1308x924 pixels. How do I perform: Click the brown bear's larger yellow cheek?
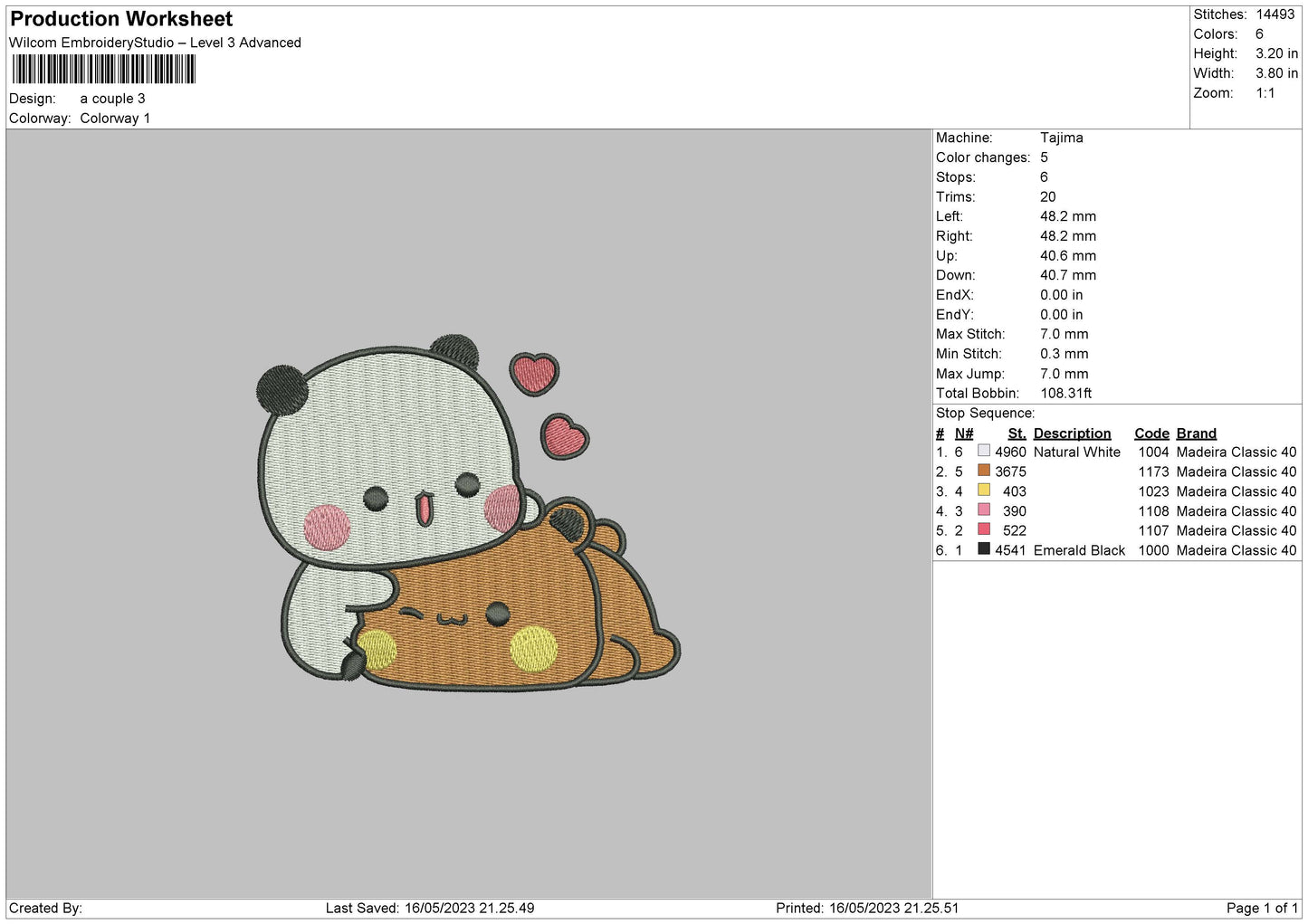533,649
